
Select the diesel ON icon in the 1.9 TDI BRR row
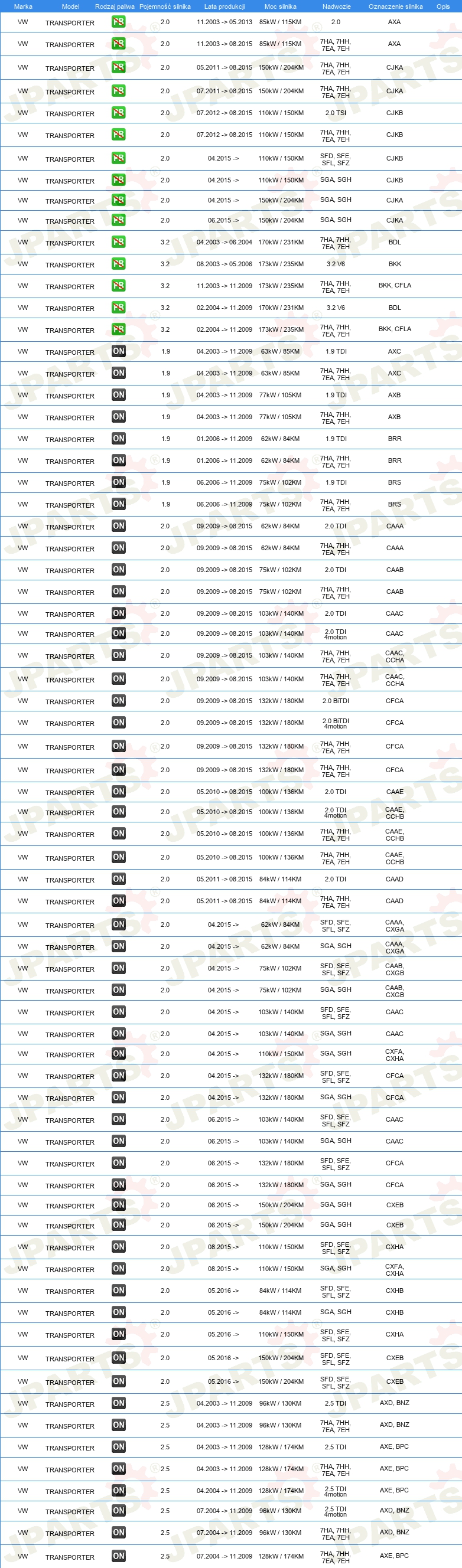pyautogui.click(x=118, y=439)
